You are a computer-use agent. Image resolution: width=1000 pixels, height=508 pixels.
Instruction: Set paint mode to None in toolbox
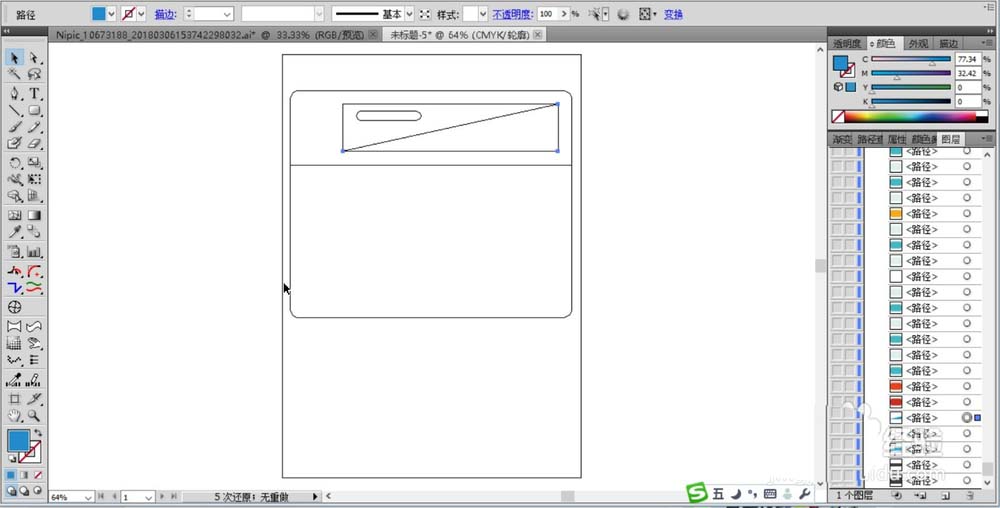pos(38,475)
